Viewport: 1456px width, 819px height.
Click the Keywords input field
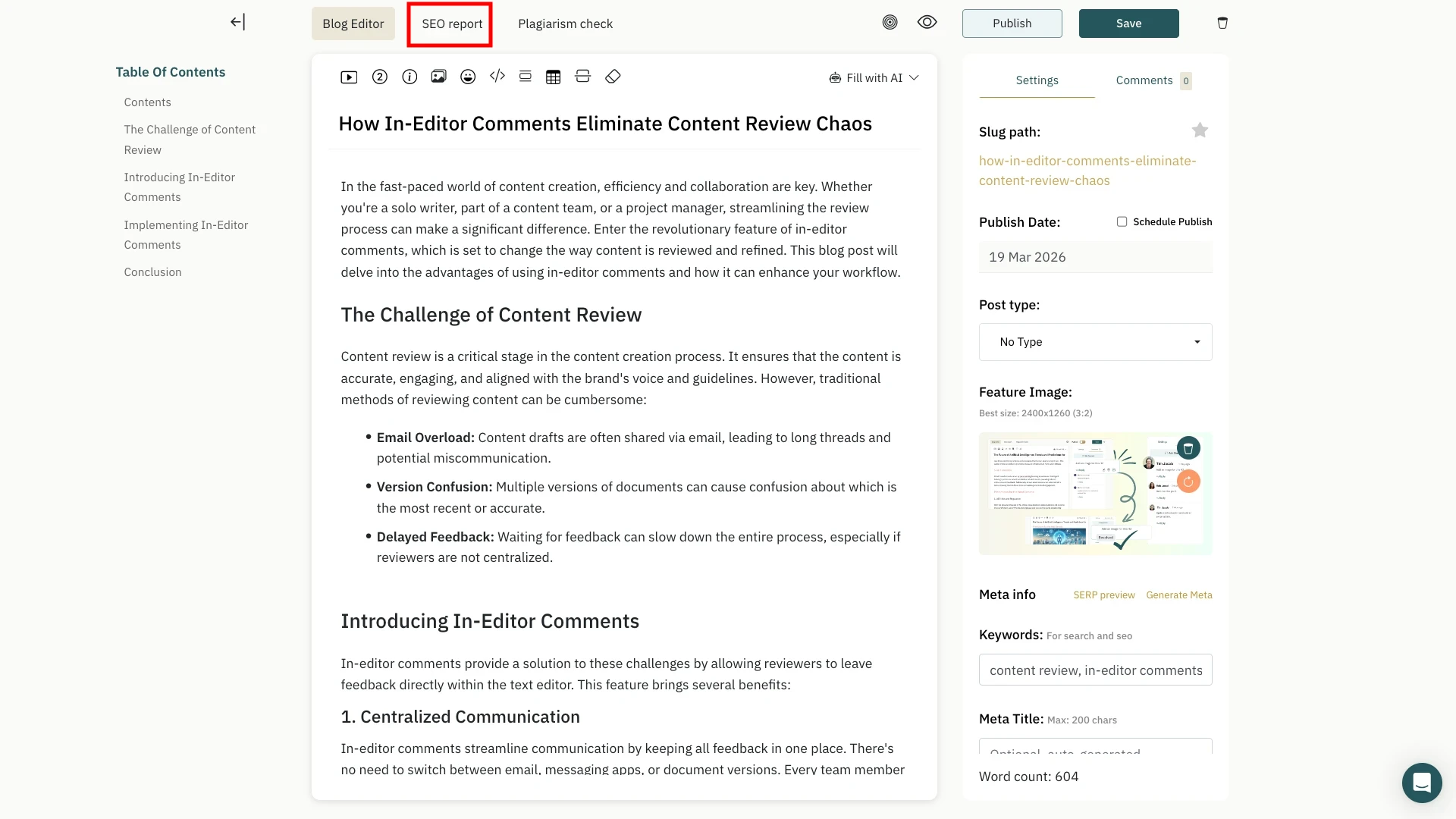pos(1095,670)
